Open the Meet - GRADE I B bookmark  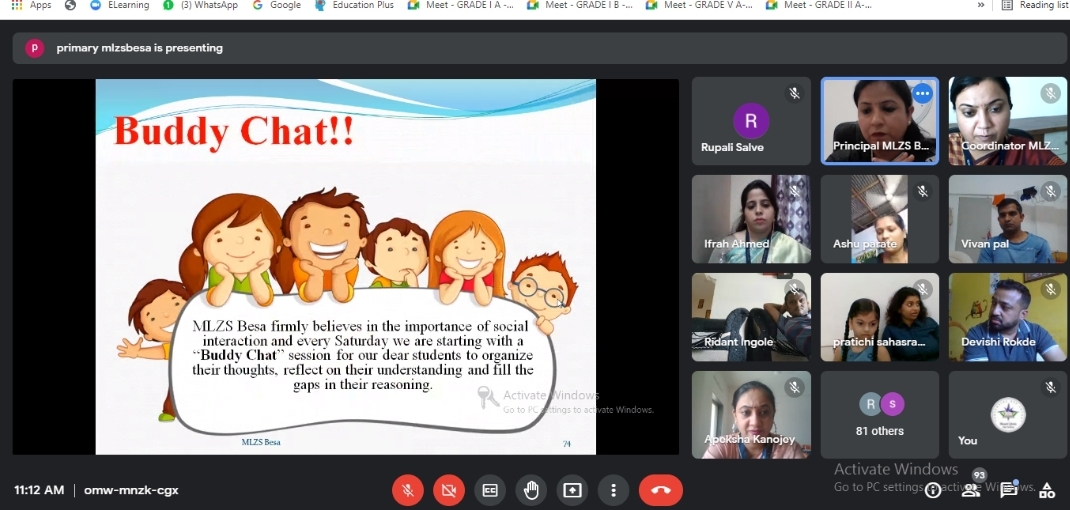(580, 5)
